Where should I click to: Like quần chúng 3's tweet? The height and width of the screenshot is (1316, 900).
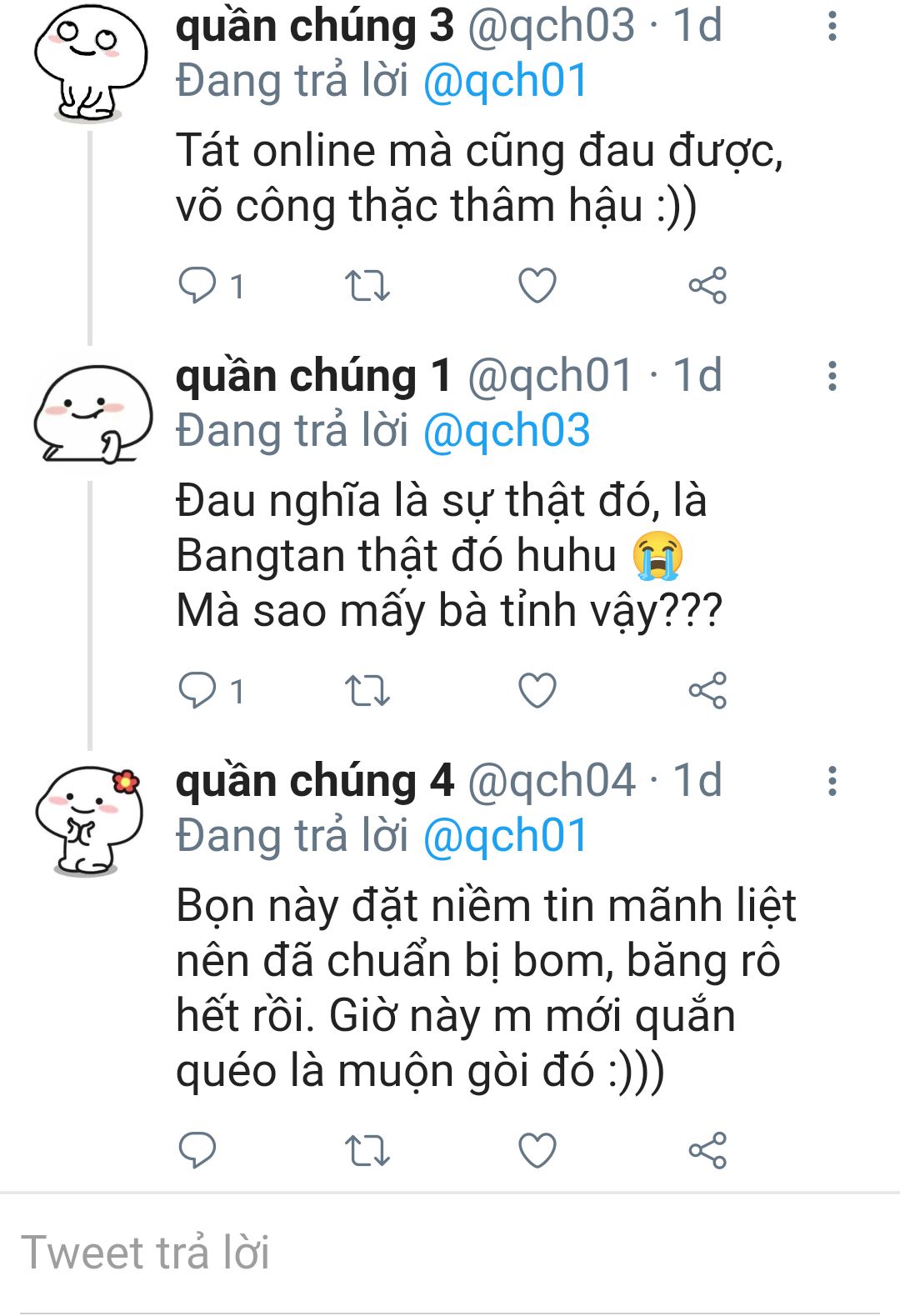(x=537, y=286)
